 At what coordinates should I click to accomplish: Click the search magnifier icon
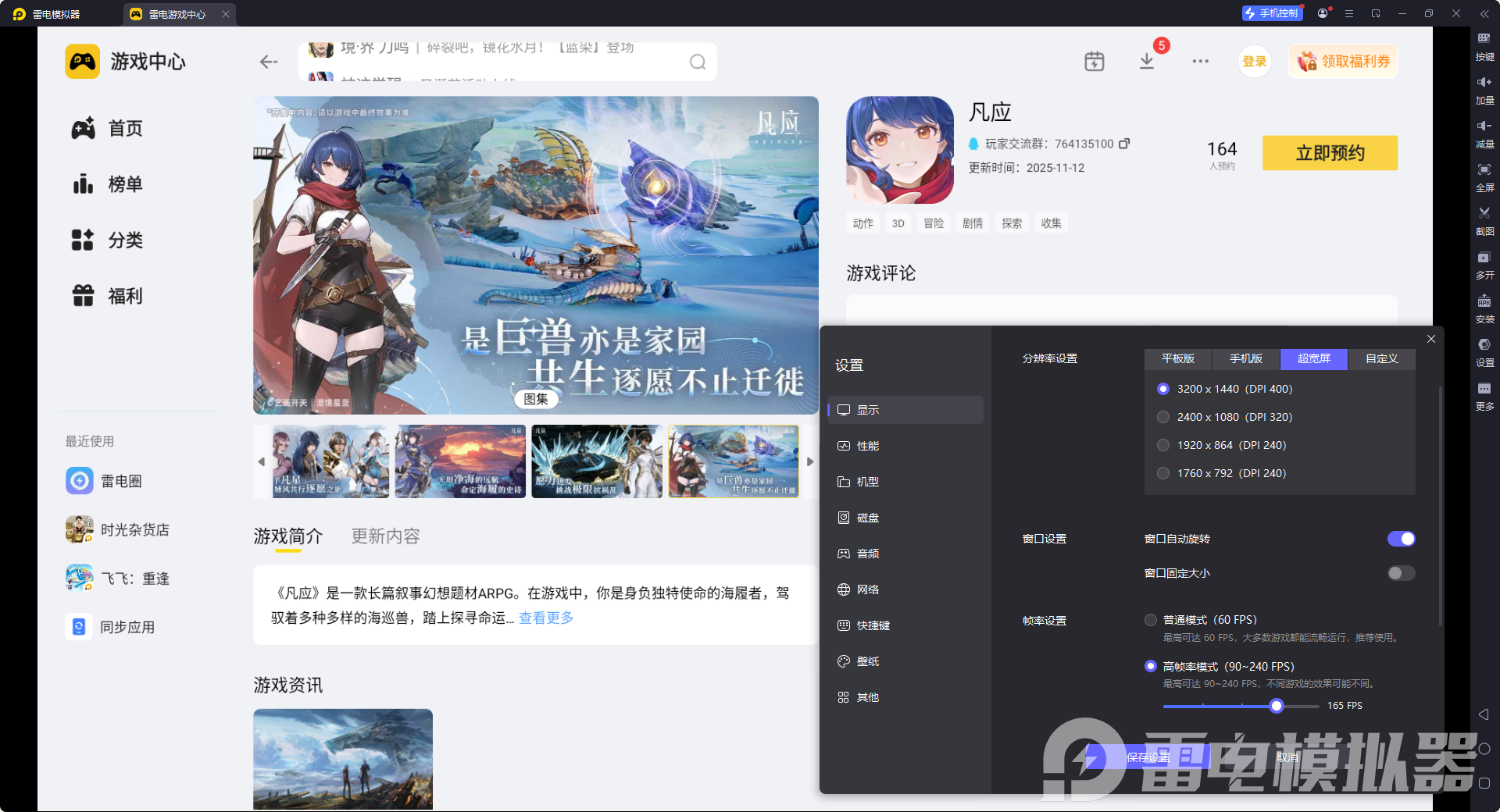[698, 62]
